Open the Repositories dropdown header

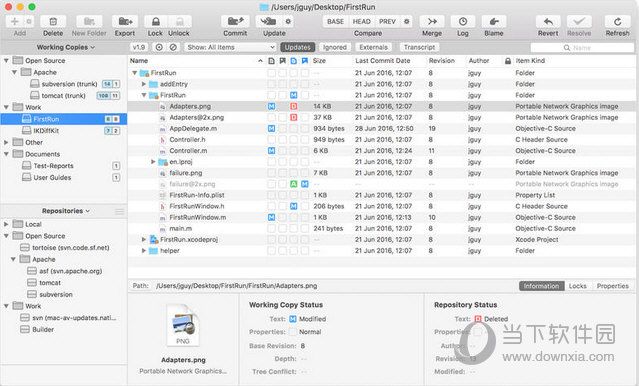(65, 211)
